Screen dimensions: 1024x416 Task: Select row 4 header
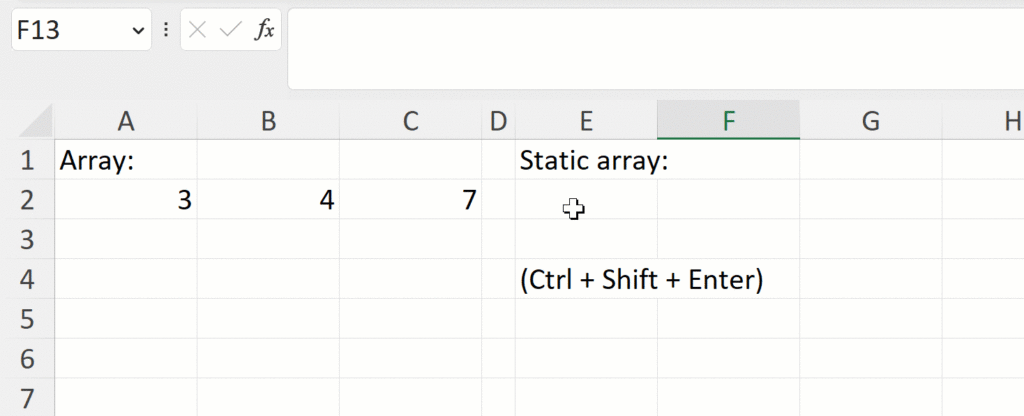[27, 280]
